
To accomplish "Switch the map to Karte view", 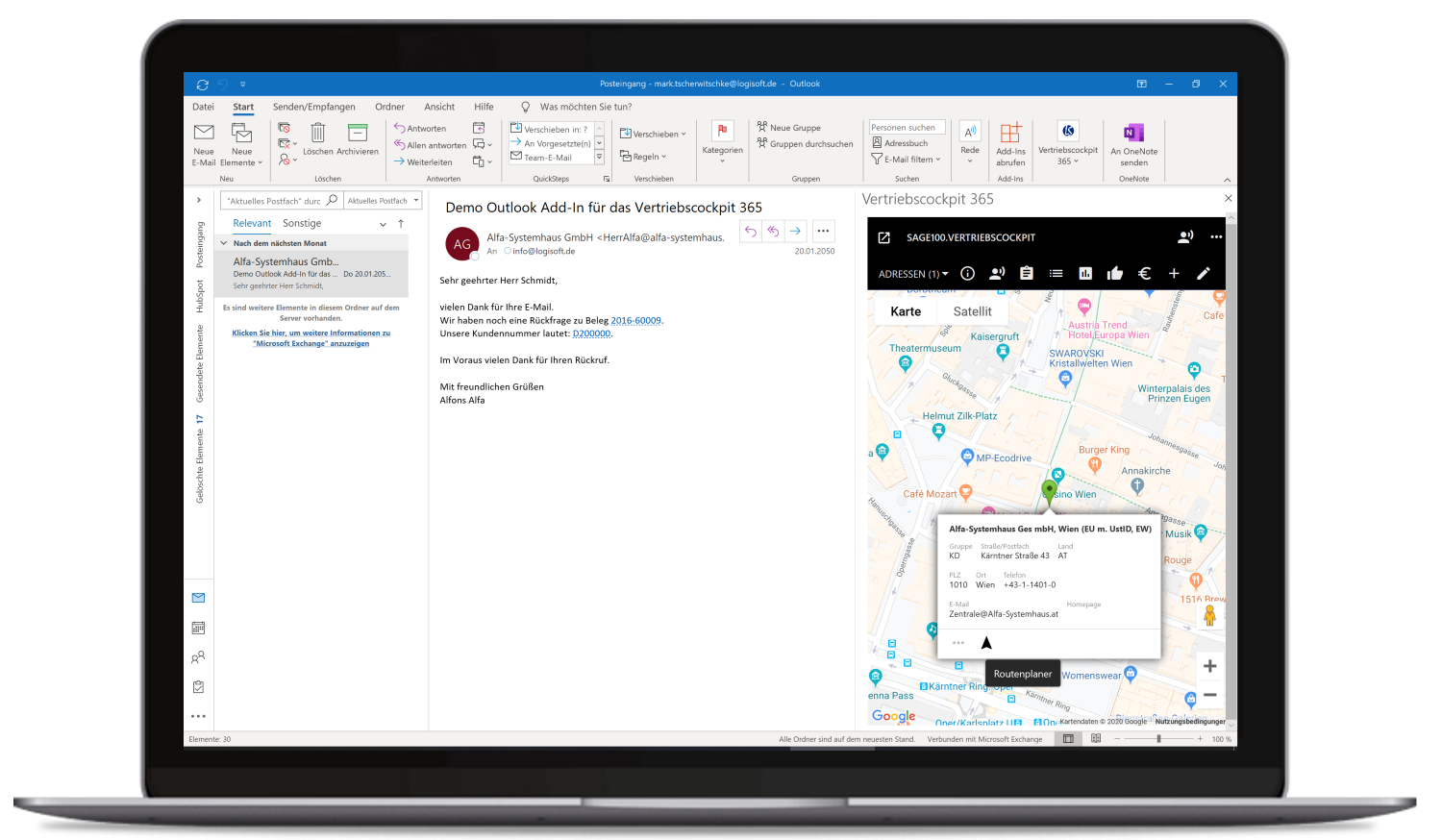I will pyautogui.click(x=906, y=311).
